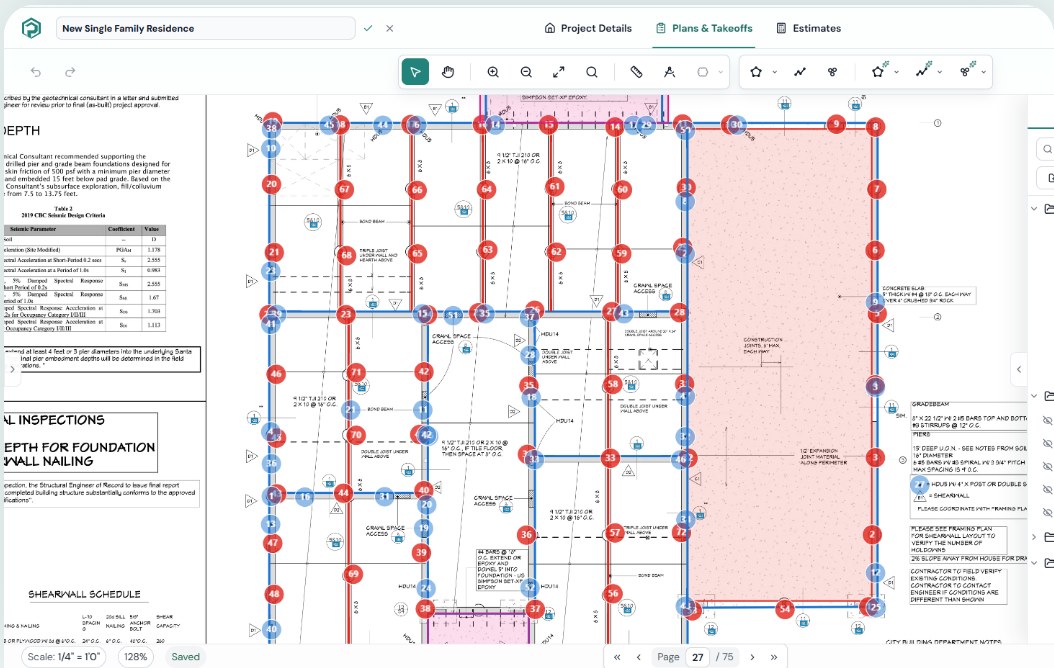Click the "/ 75" total pages text
Image resolution: width=1054 pixels, height=668 pixels.
click(725, 657)
